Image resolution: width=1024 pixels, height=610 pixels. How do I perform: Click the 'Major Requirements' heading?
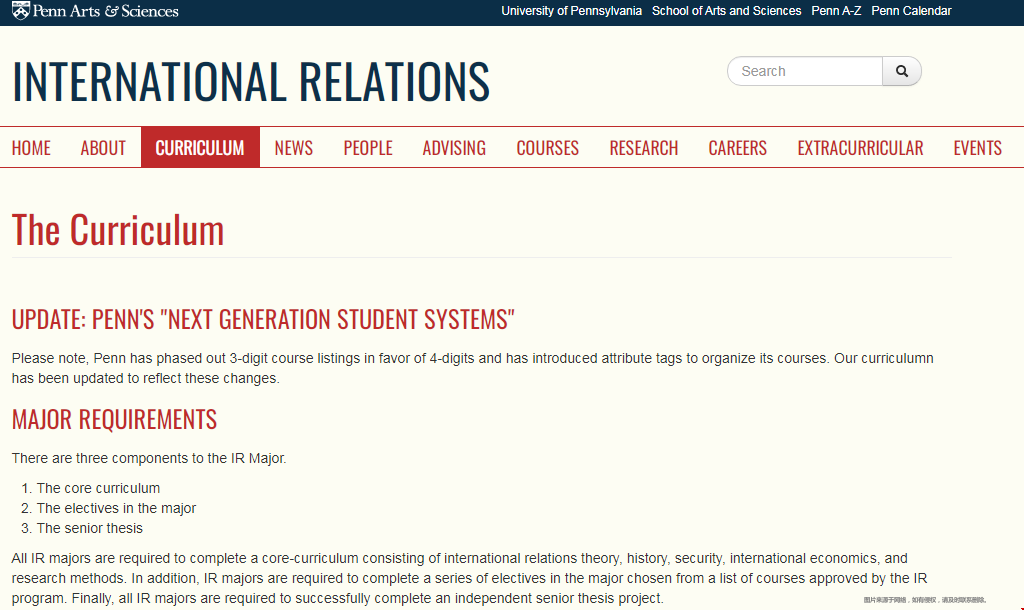[114, 419]
